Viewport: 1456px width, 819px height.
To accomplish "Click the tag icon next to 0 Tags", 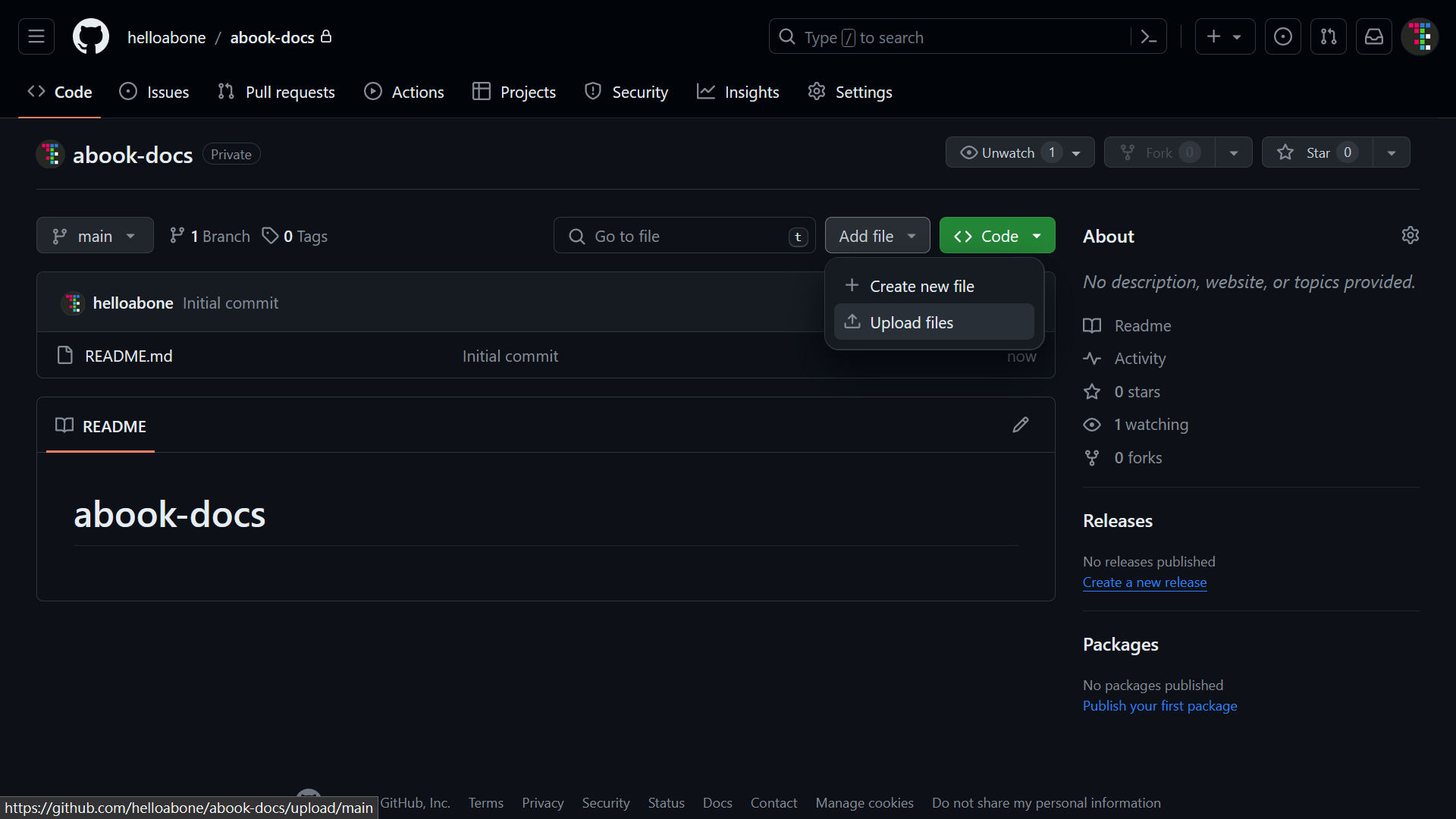I will pyautogui.click(x=270, y=236).
